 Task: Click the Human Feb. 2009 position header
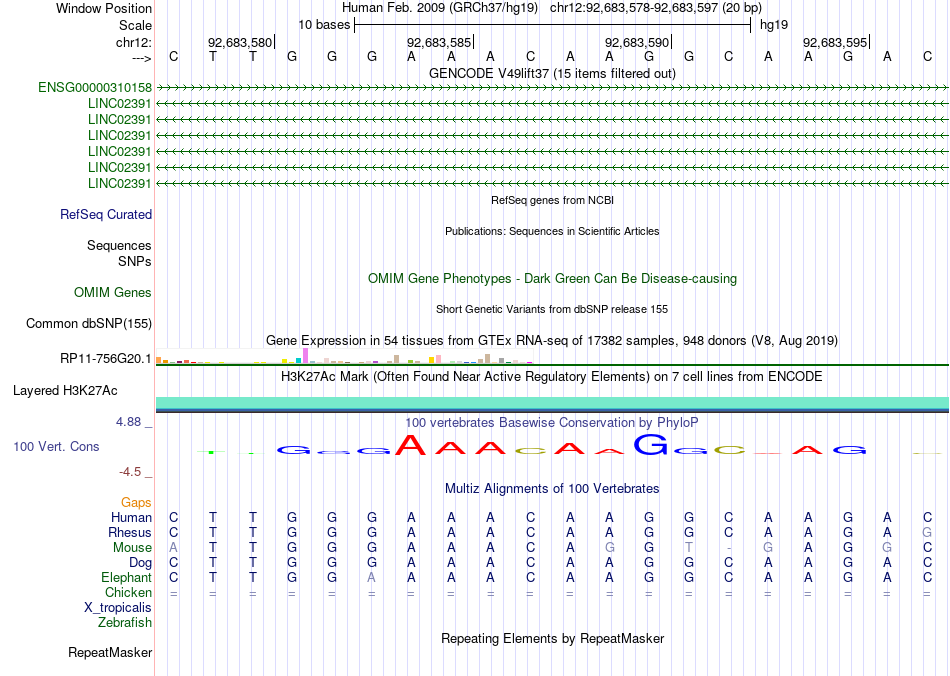click(552, 8)
